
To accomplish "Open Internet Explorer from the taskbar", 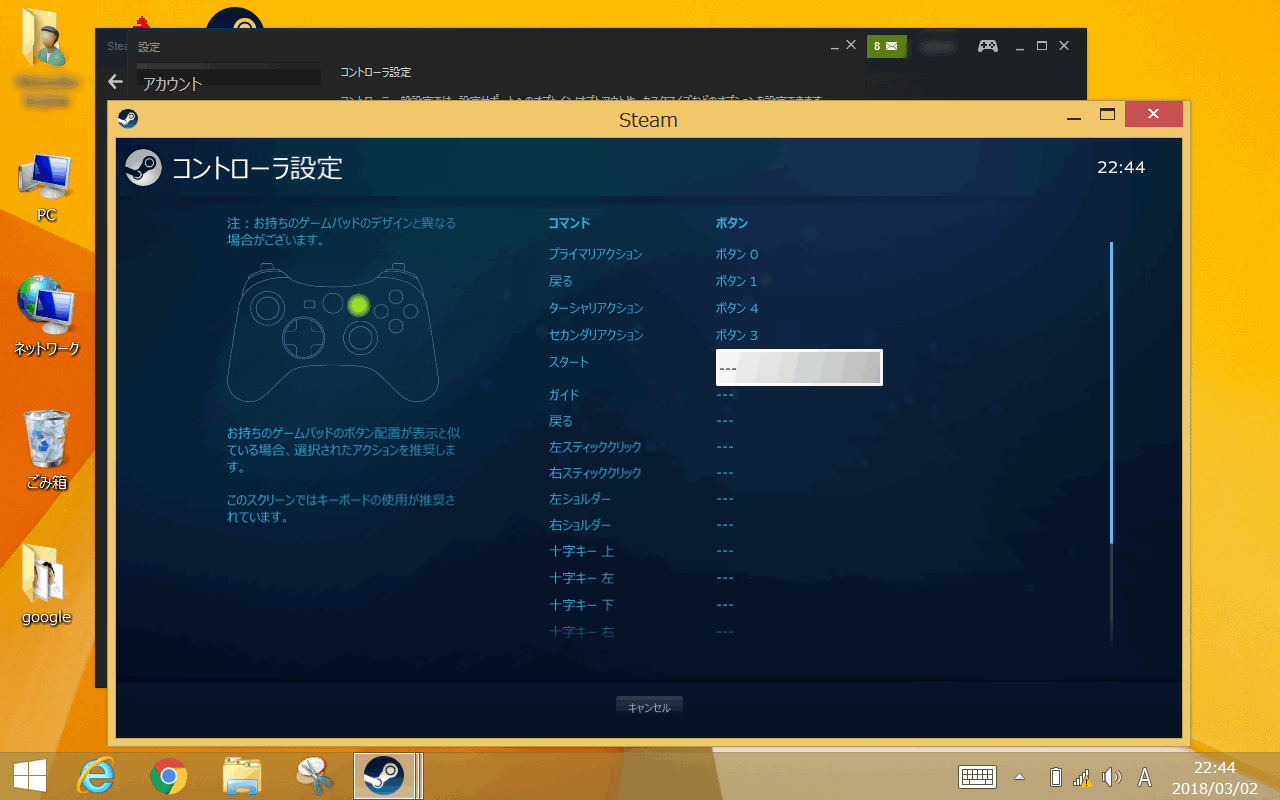I will pos(97,775).
